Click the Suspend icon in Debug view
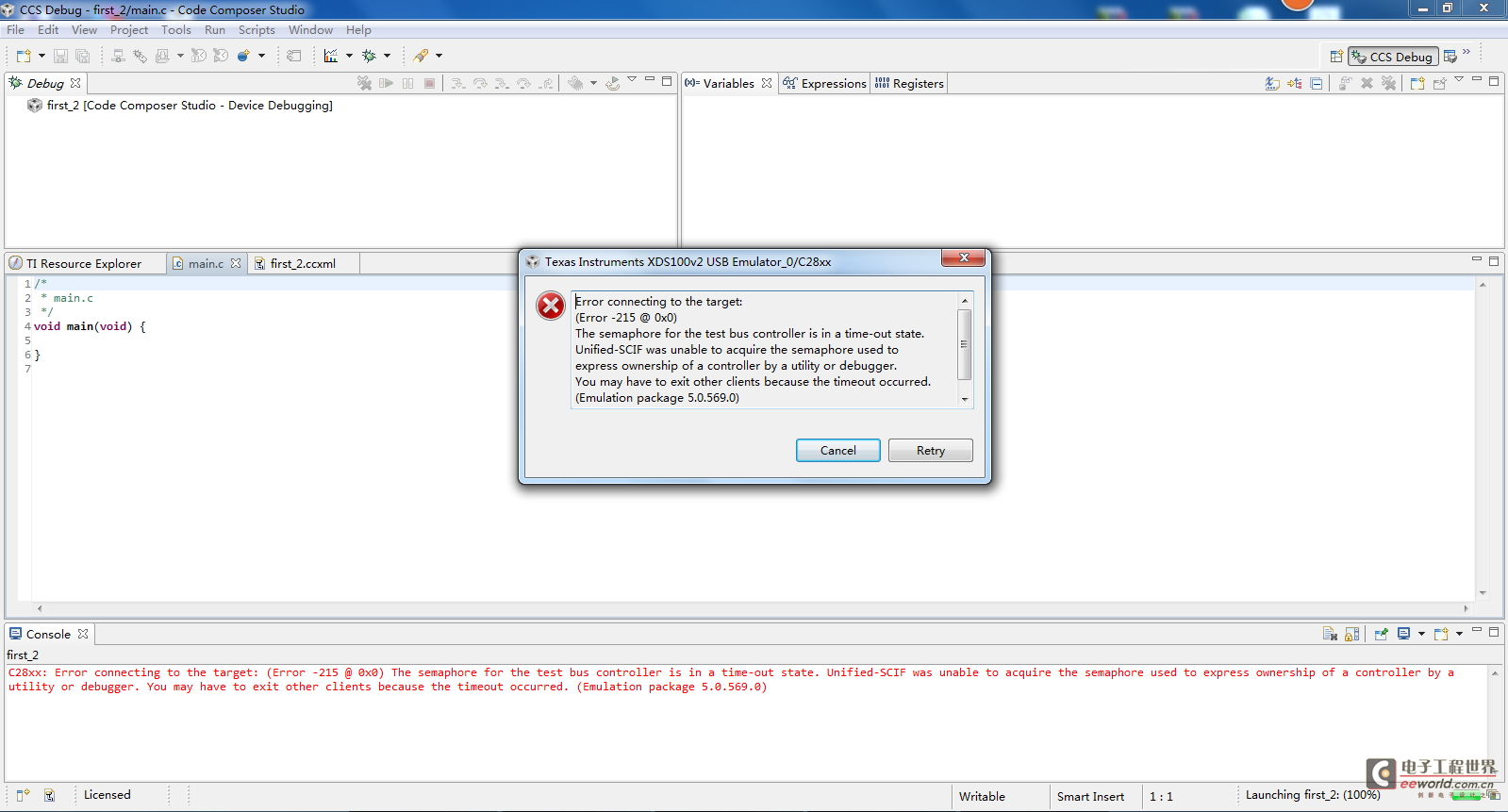 click(x=408, y=84)
